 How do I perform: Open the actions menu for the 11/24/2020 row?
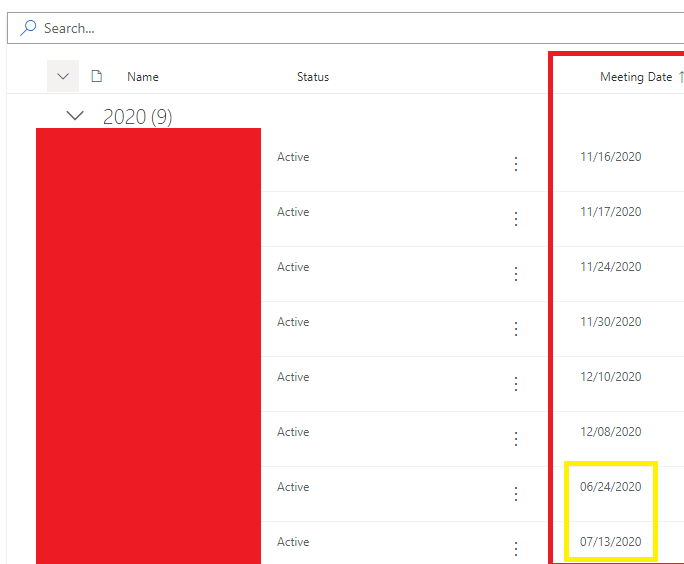(516, 273)
